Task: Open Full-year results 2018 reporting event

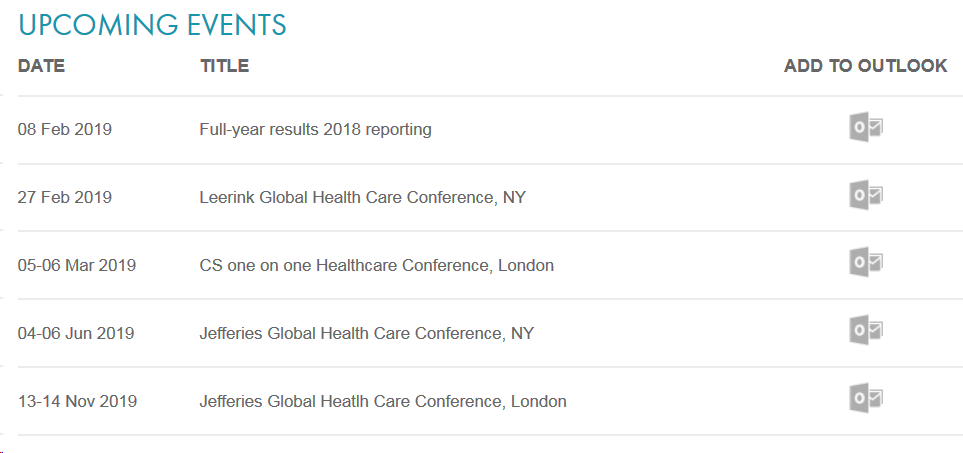Action: pos(315,130)
